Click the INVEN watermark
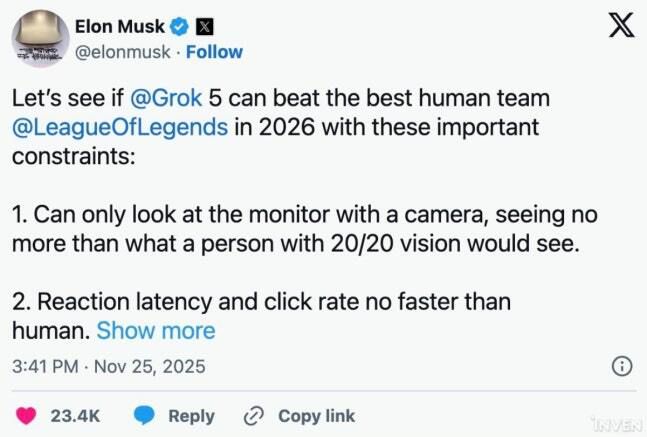Image resolution: width=647 pixels, height=437 pixels. 616,424
